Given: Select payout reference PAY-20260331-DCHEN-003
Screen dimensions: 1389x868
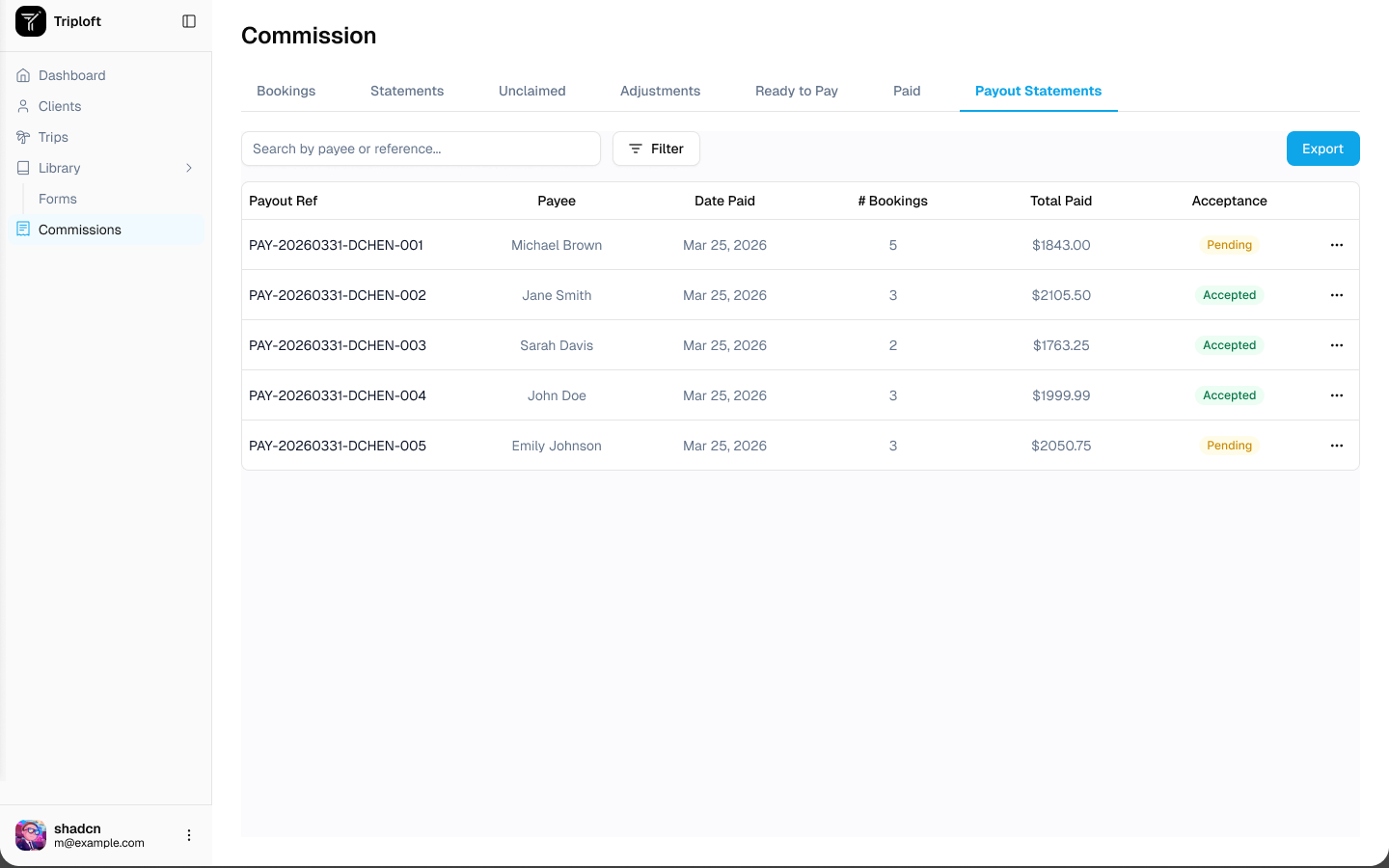Looking at the screenshot, I should [x=338, y=345].
